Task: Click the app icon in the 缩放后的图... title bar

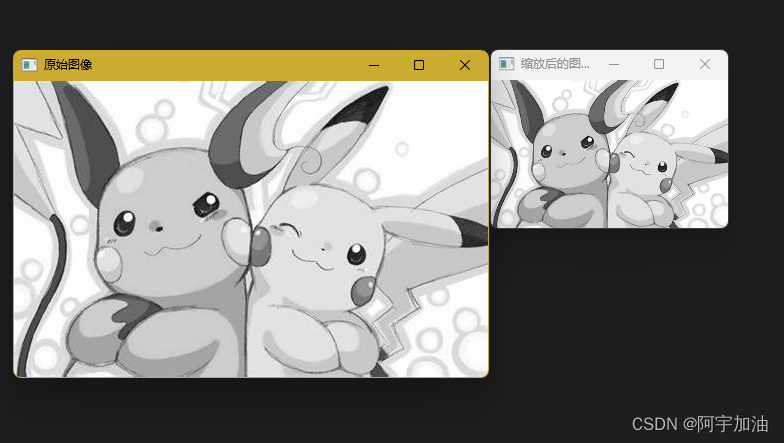Action: coord(506,64)
